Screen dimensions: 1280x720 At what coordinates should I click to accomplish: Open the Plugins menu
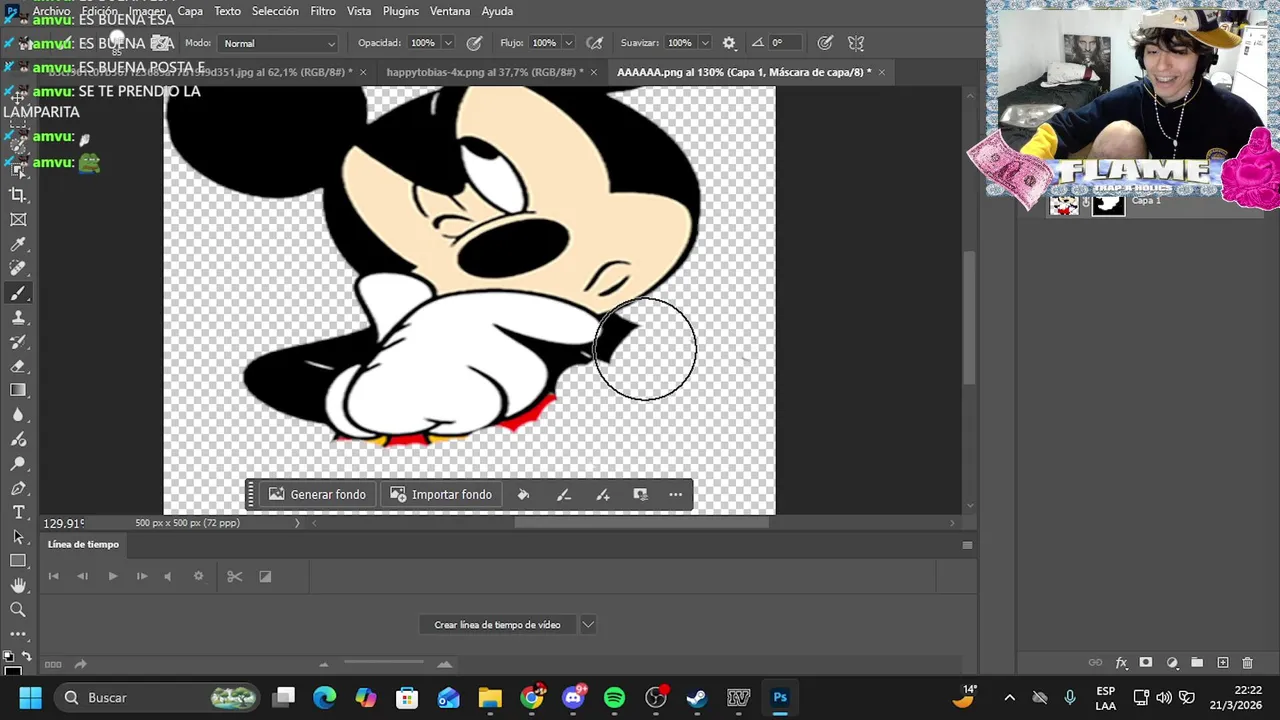(401, 11)
